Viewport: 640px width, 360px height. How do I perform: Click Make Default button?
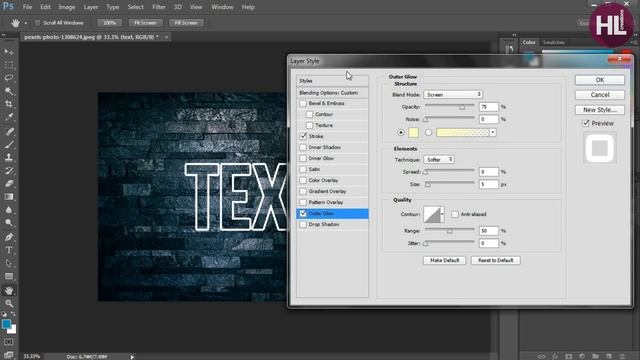[x=444, y=260]
